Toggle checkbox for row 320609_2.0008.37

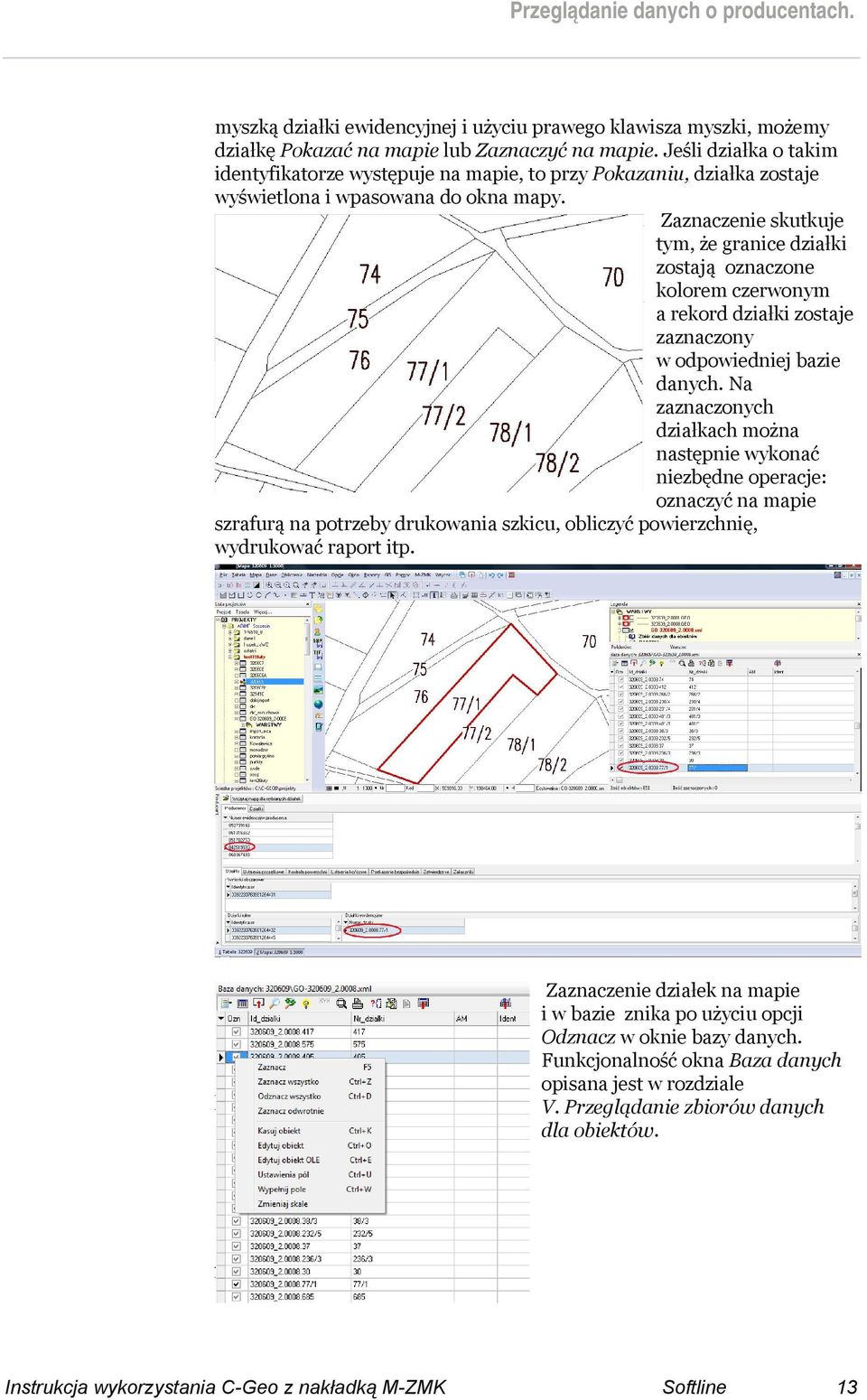pyautogui.click(x=237, y=1246)
